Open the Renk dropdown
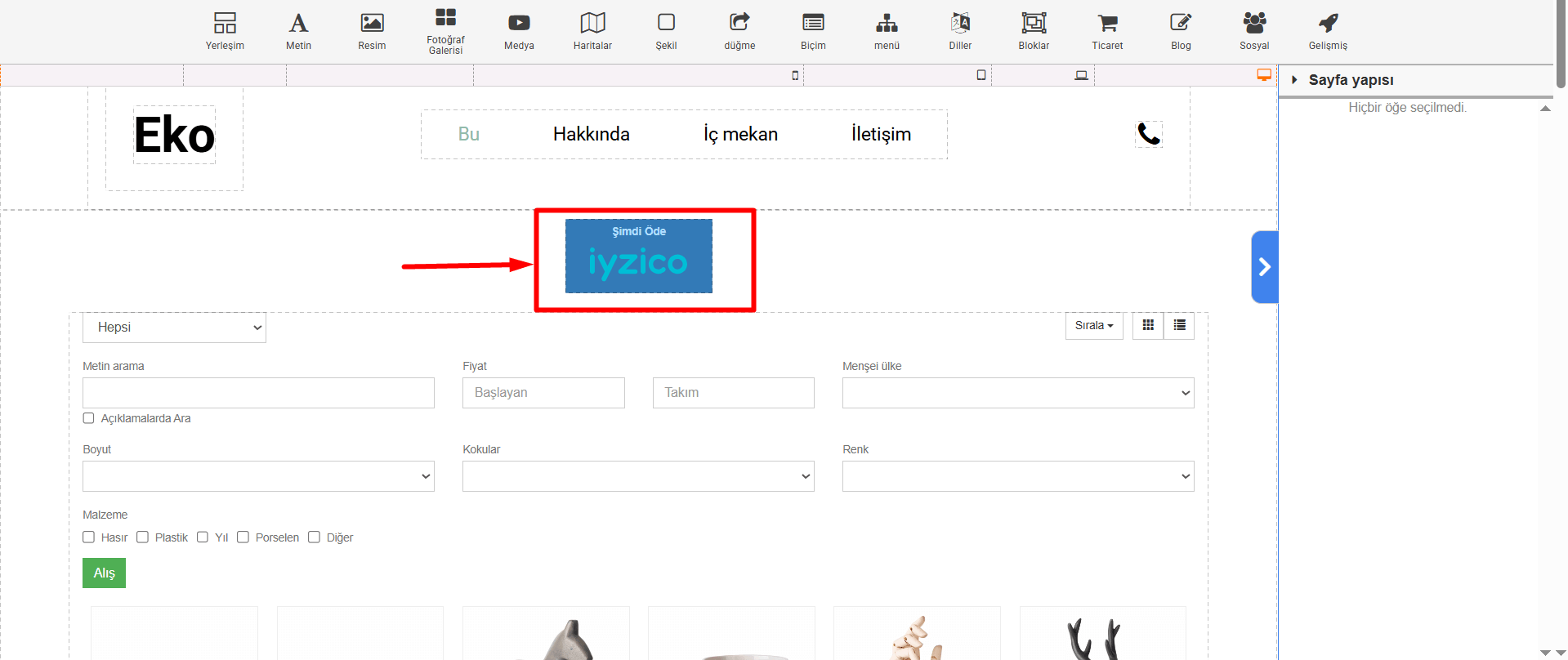The height and width of the screenshot is (660, 1568). [1018, 476]
